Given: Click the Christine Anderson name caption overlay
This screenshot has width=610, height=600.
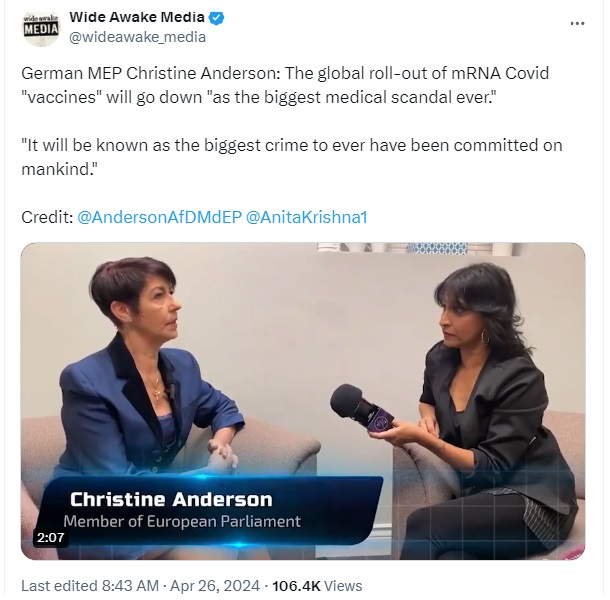Looking at the screenshot, I should click(x=171, y=499).
